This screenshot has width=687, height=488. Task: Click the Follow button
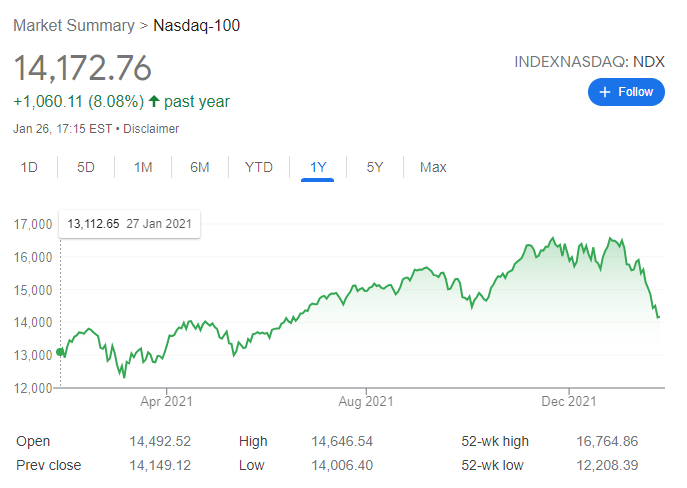tap(626, 92)
